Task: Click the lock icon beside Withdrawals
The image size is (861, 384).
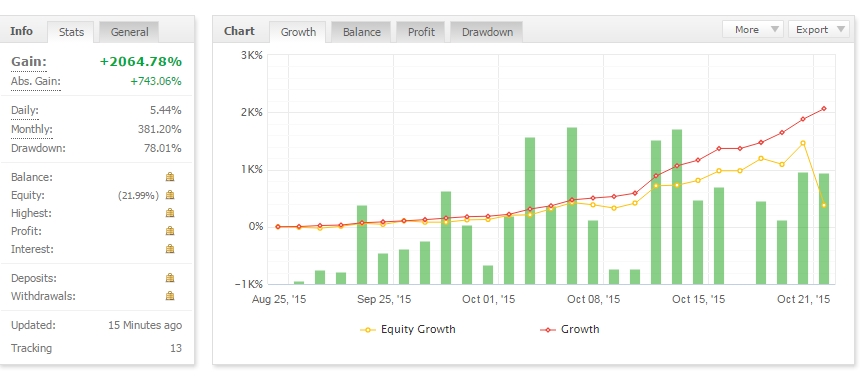Action: [x=170, y=296]
